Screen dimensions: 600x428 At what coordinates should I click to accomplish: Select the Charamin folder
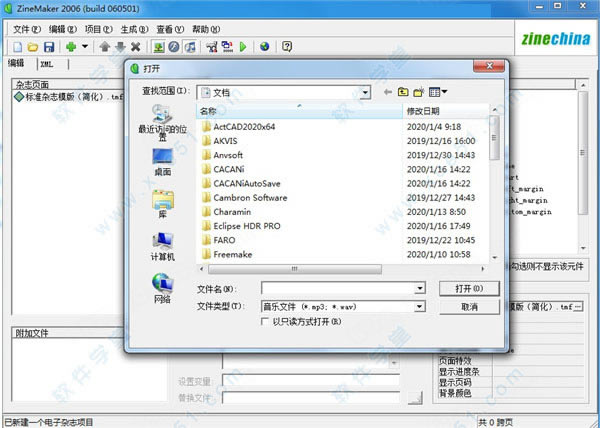(227, 212)
